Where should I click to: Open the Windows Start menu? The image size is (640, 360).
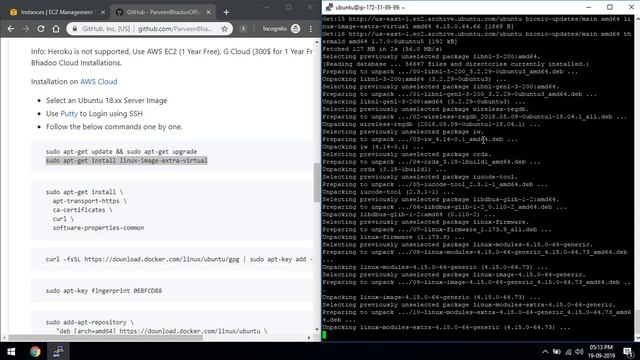pos(11,351)
